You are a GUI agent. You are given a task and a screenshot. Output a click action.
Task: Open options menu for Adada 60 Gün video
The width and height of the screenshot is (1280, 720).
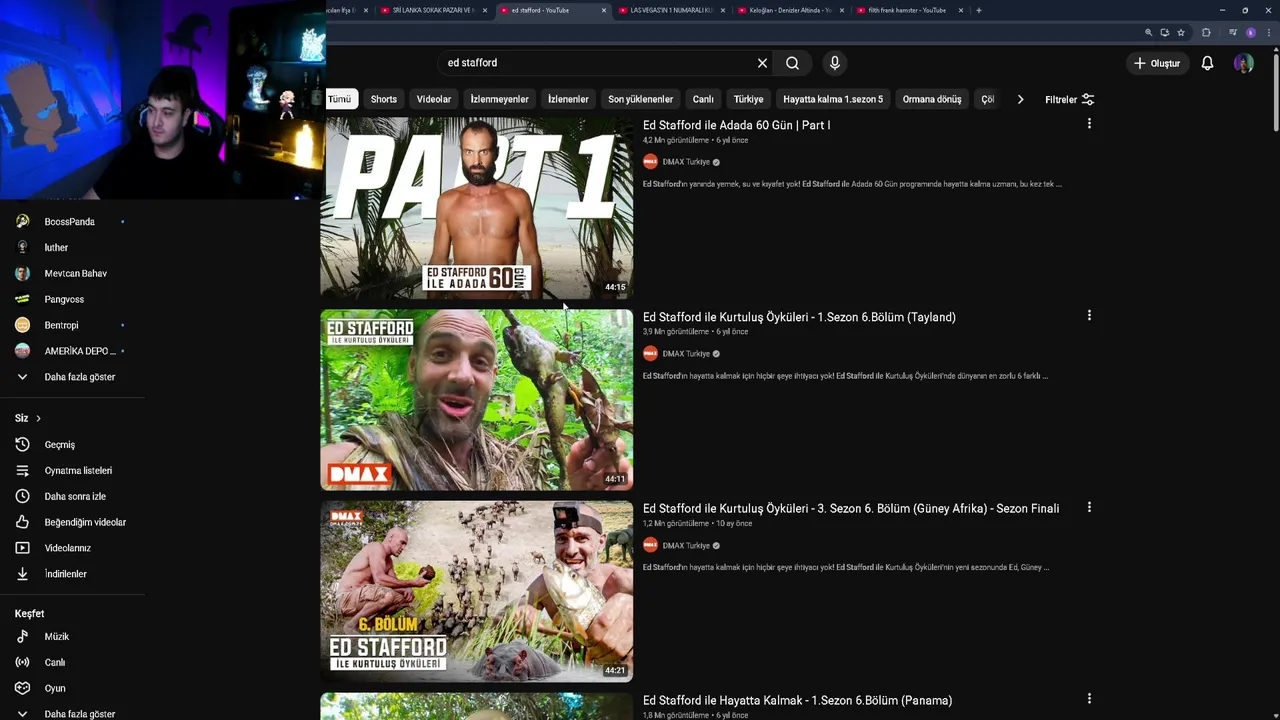1089,124
